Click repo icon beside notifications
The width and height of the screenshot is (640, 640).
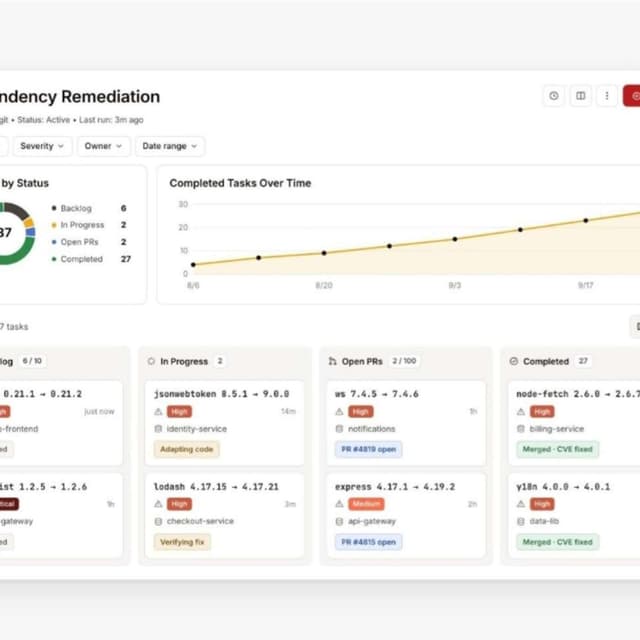339,429
